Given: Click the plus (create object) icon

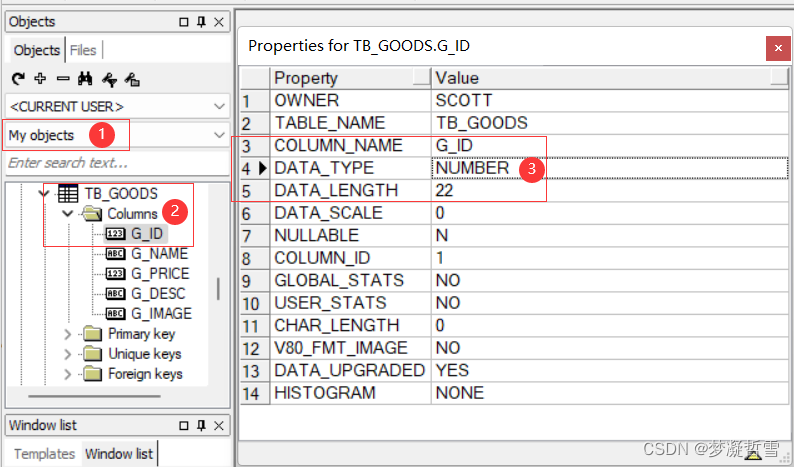Looking at the screenshot, I should point(40,79).
